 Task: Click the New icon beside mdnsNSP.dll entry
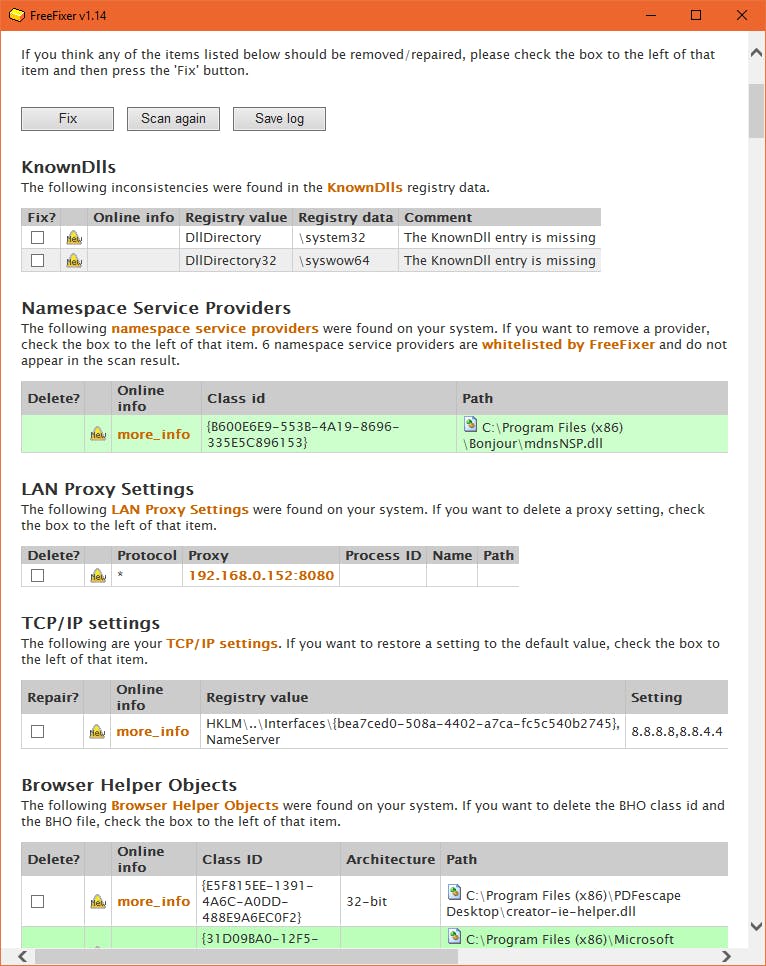[98, 434]
